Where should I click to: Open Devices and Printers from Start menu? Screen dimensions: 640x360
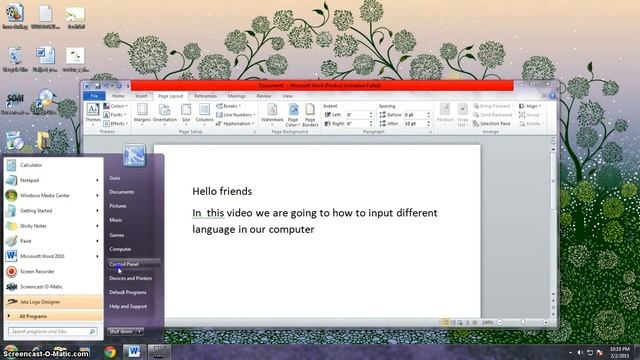(134, 278)
